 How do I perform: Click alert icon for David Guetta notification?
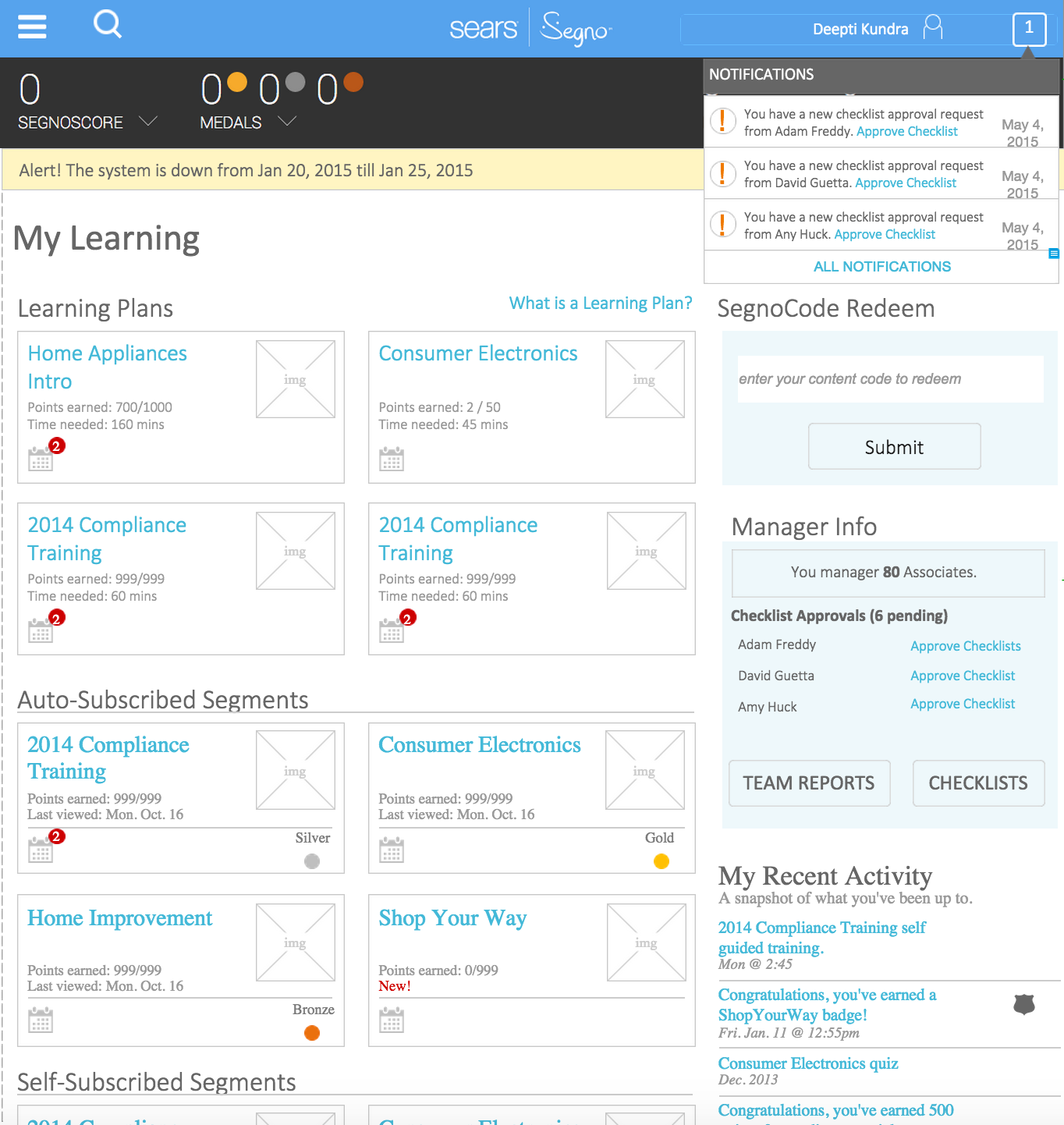(x=723, y=173)
